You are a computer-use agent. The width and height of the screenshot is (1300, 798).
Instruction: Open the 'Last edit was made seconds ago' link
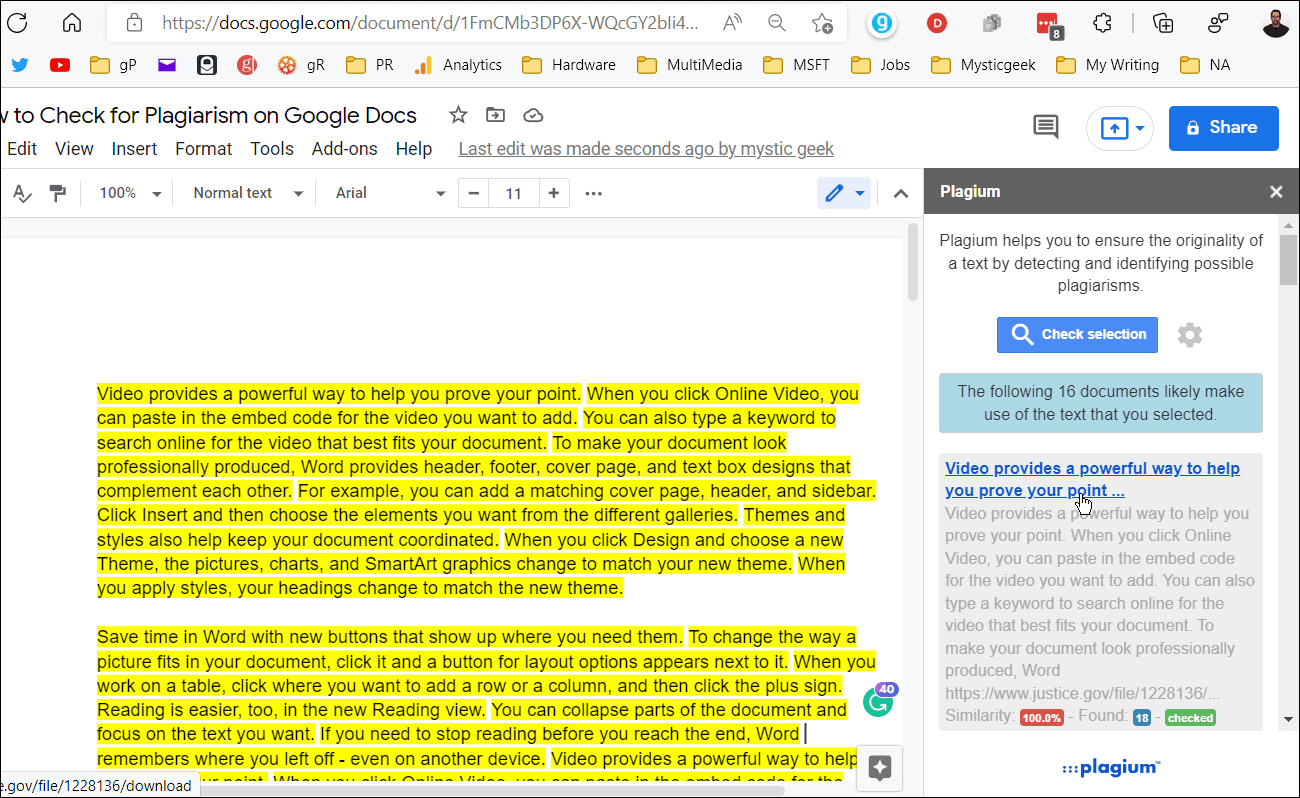point(646,149)
